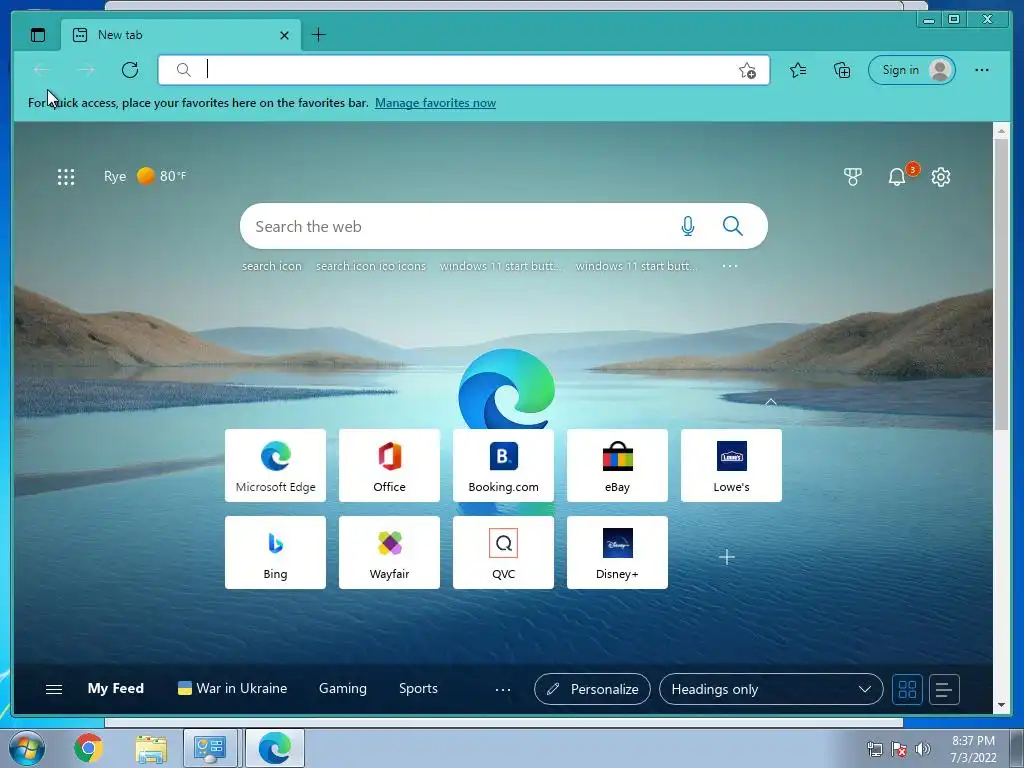This screenshot has width=1024, height=768.
Task: Select the New tab browser tab
Action: click(x=181, y=35)
